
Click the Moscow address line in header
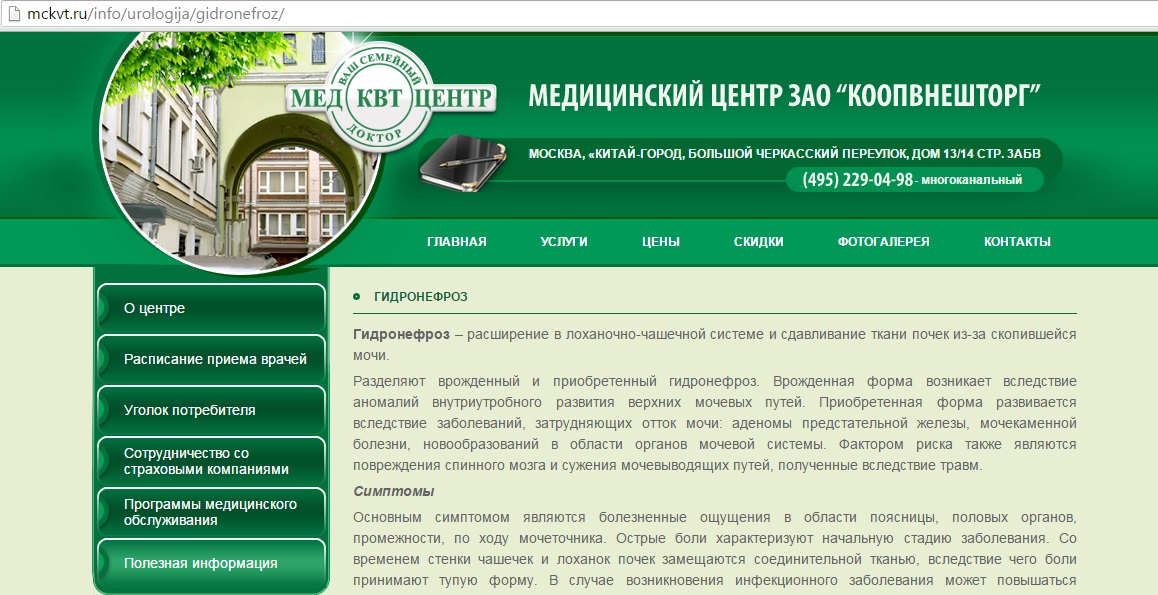pyautogui.click(x=784, y=154)
